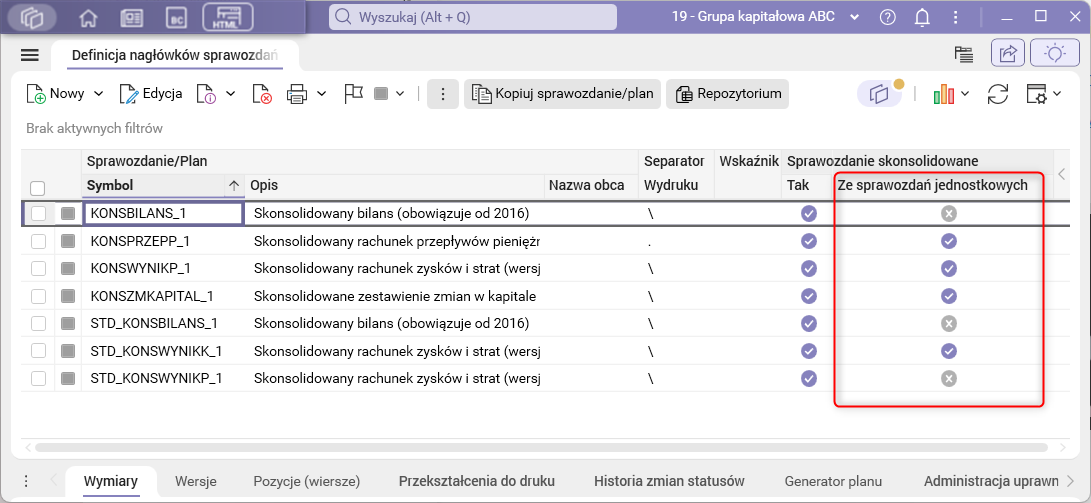
Task: Click the Wyszukaj search field
Action: point(472,17)
